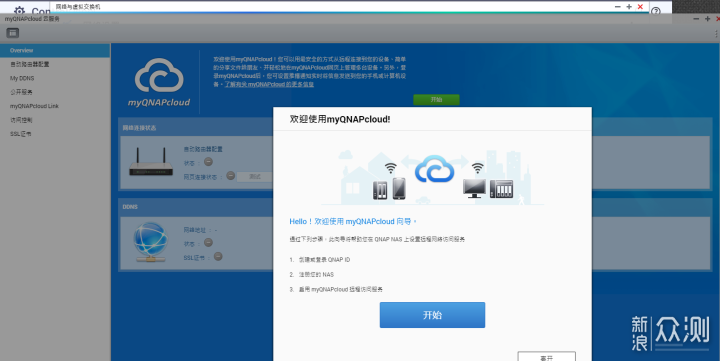Click the blue 开始 button in dialog
720x361 pixels.
point(432,315)
